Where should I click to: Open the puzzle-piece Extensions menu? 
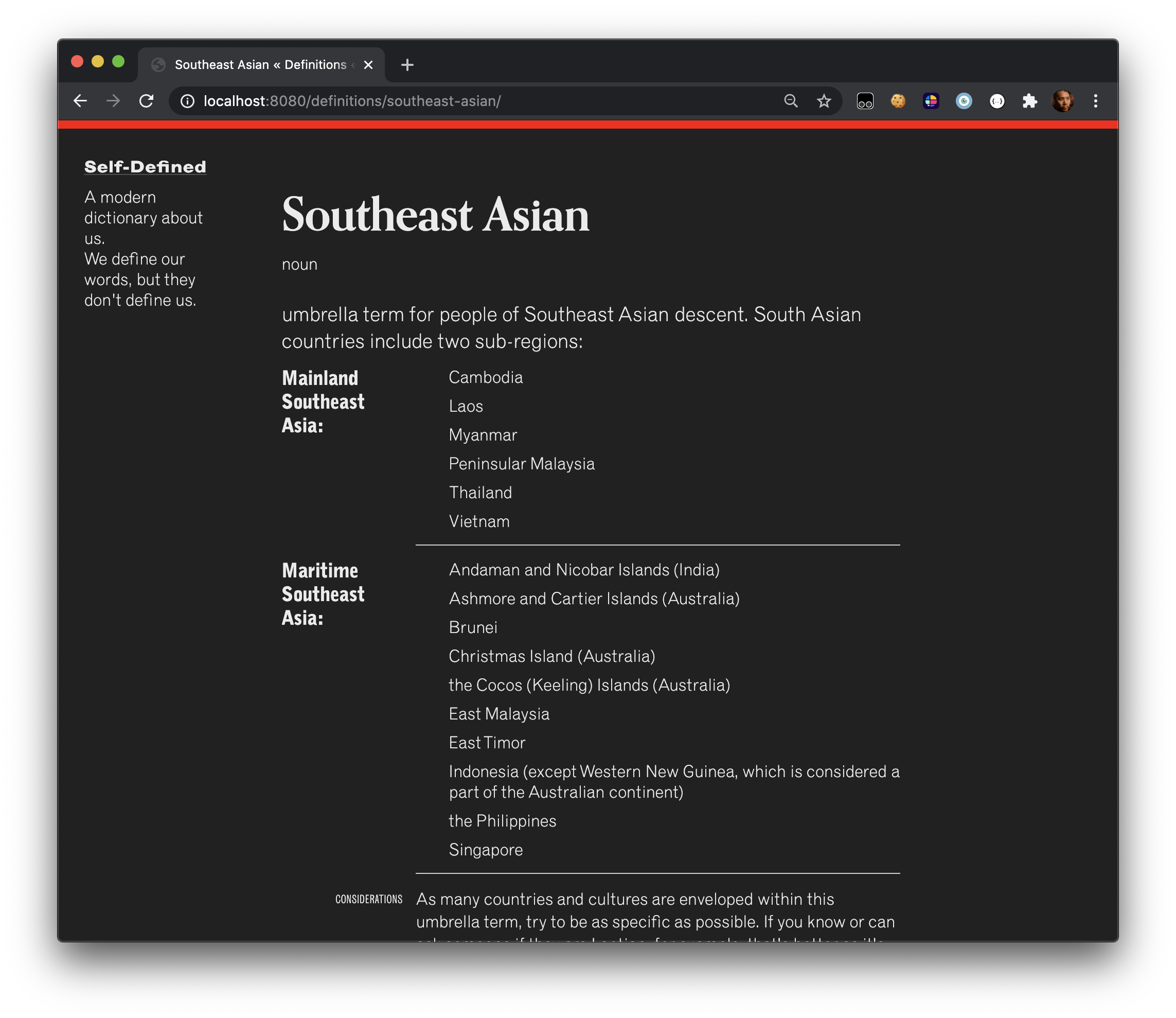(x=1029, y=101)
